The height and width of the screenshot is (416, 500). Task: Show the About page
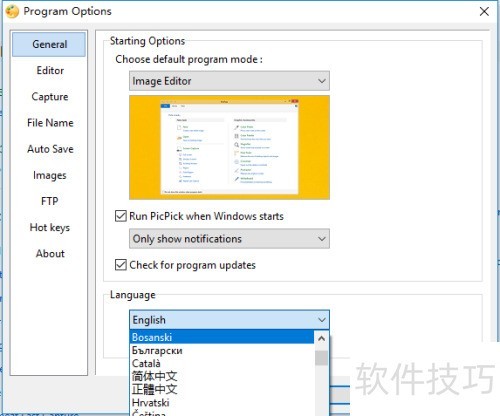[x=50, y=254]
